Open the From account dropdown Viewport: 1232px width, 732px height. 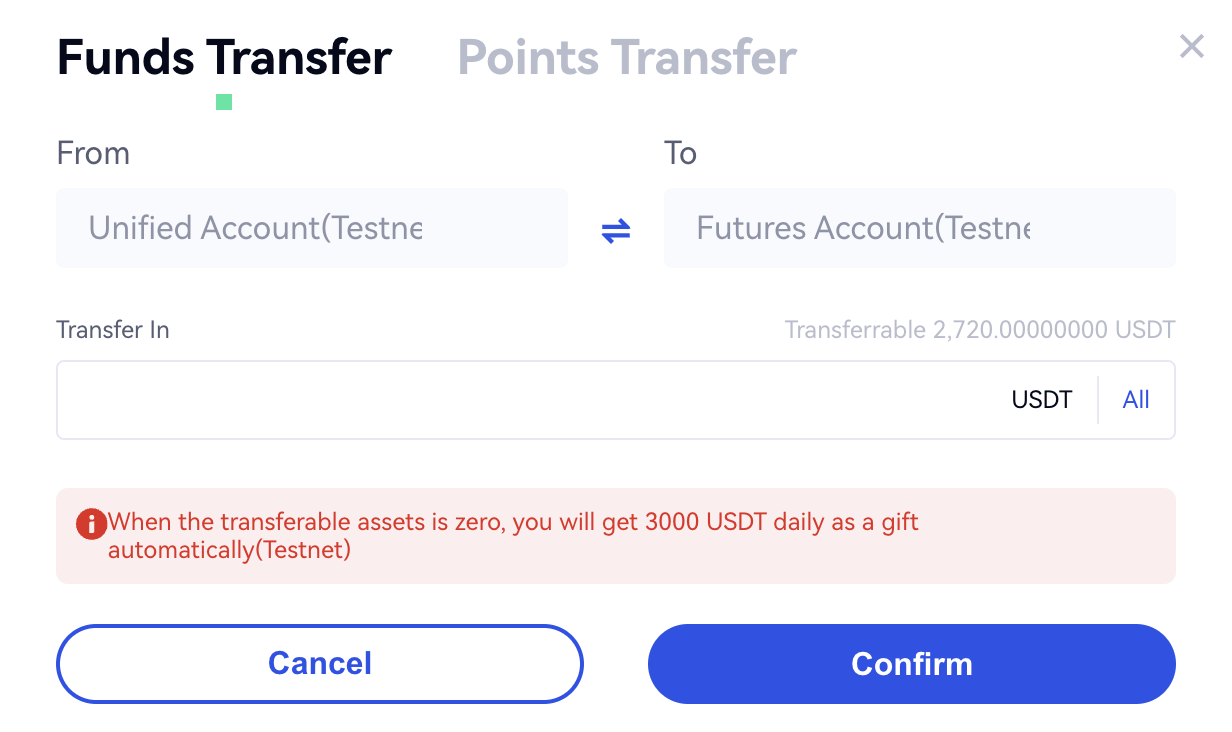311,228
